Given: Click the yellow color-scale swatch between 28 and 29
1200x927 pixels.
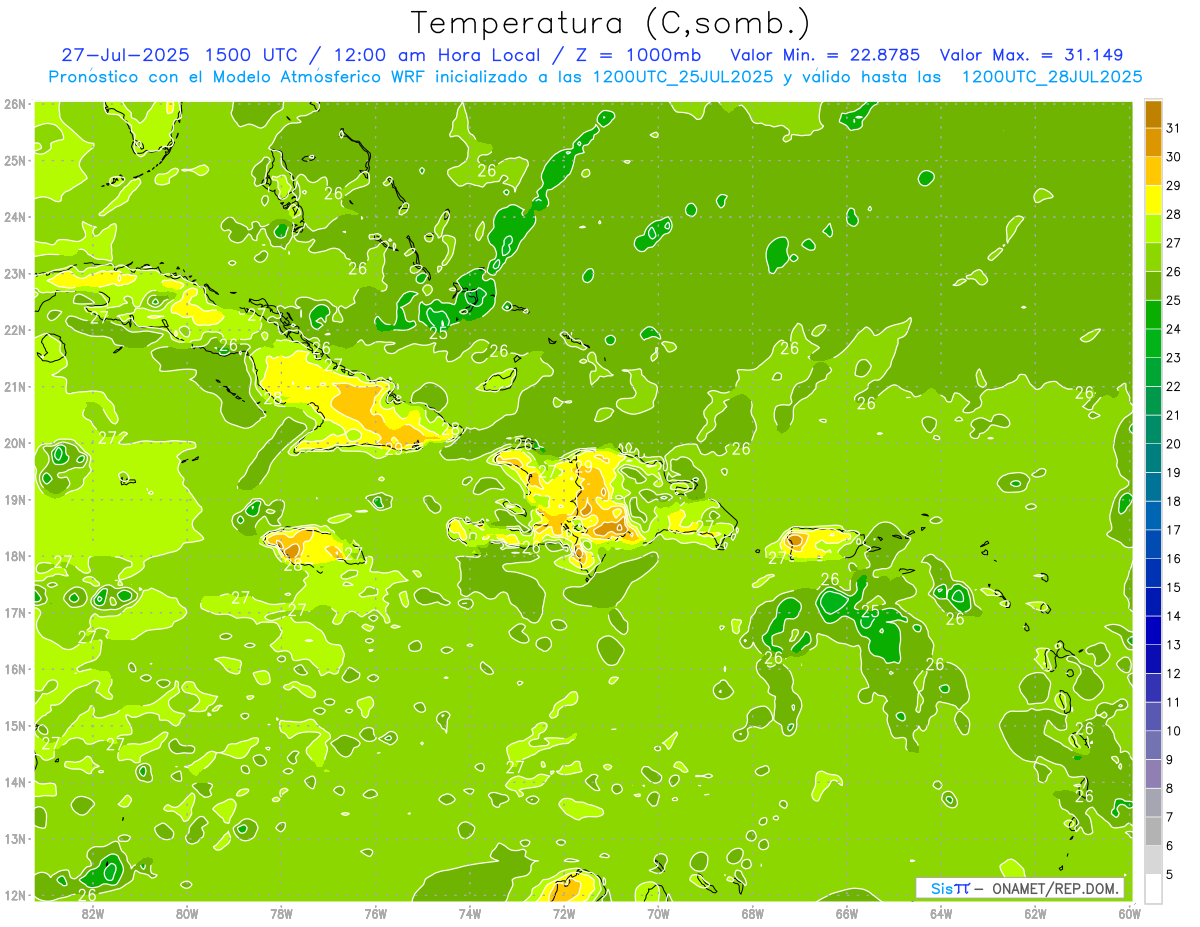Looking at the screenshot, I should click(x=1153, y=200).
